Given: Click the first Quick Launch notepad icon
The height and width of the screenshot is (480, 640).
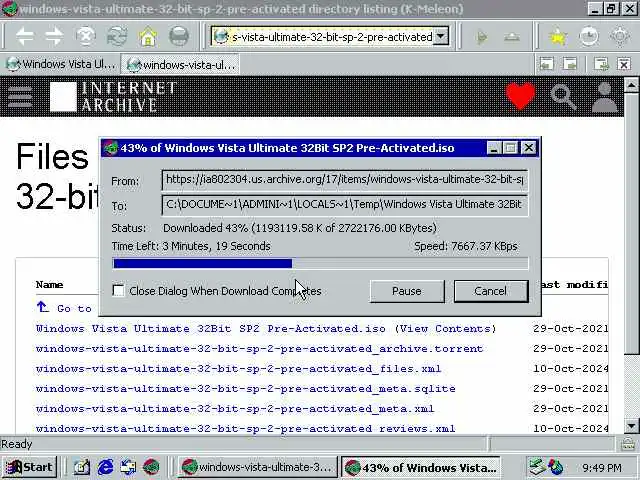Looking at the screenshot, I should click(82, 467).
